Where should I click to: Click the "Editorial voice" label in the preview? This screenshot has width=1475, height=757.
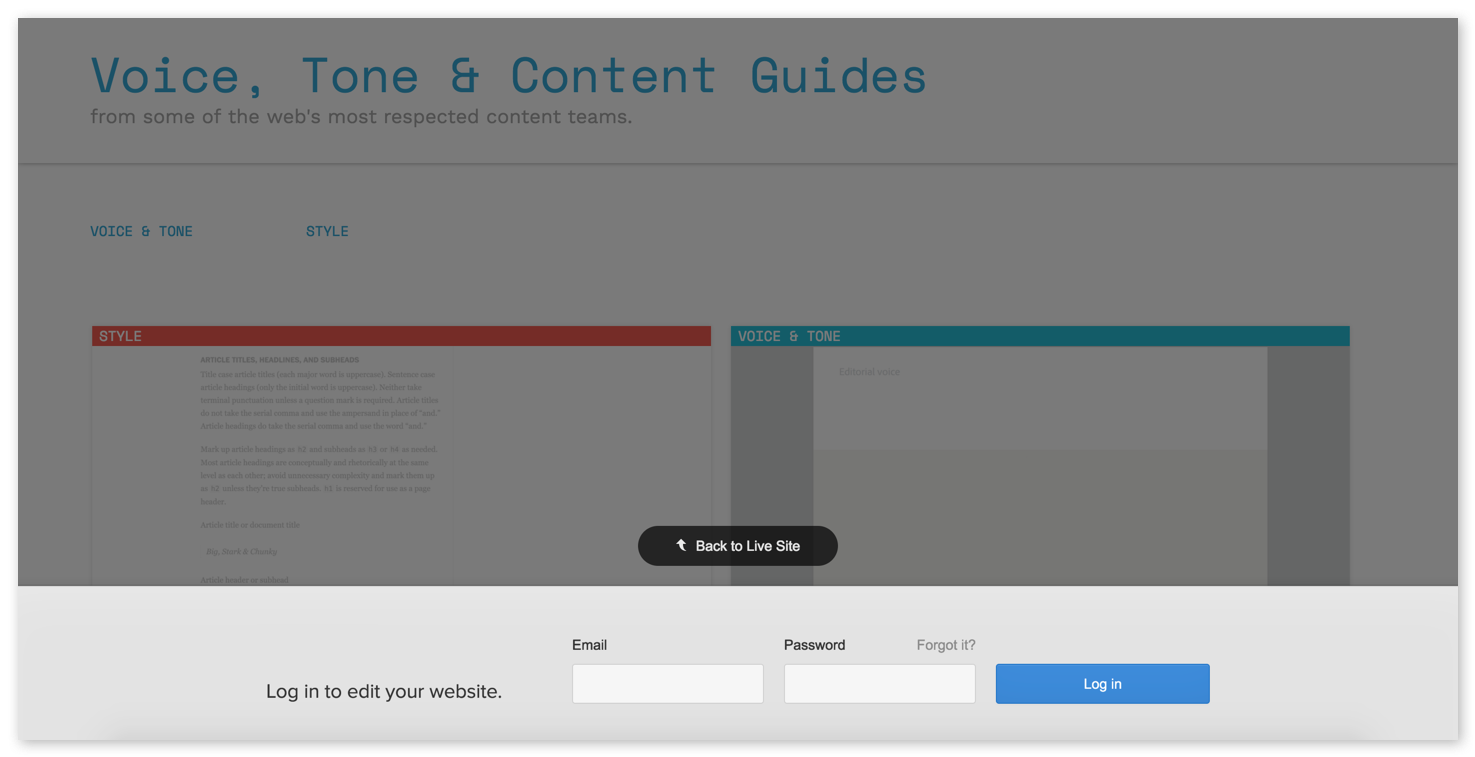pos(869,371)
